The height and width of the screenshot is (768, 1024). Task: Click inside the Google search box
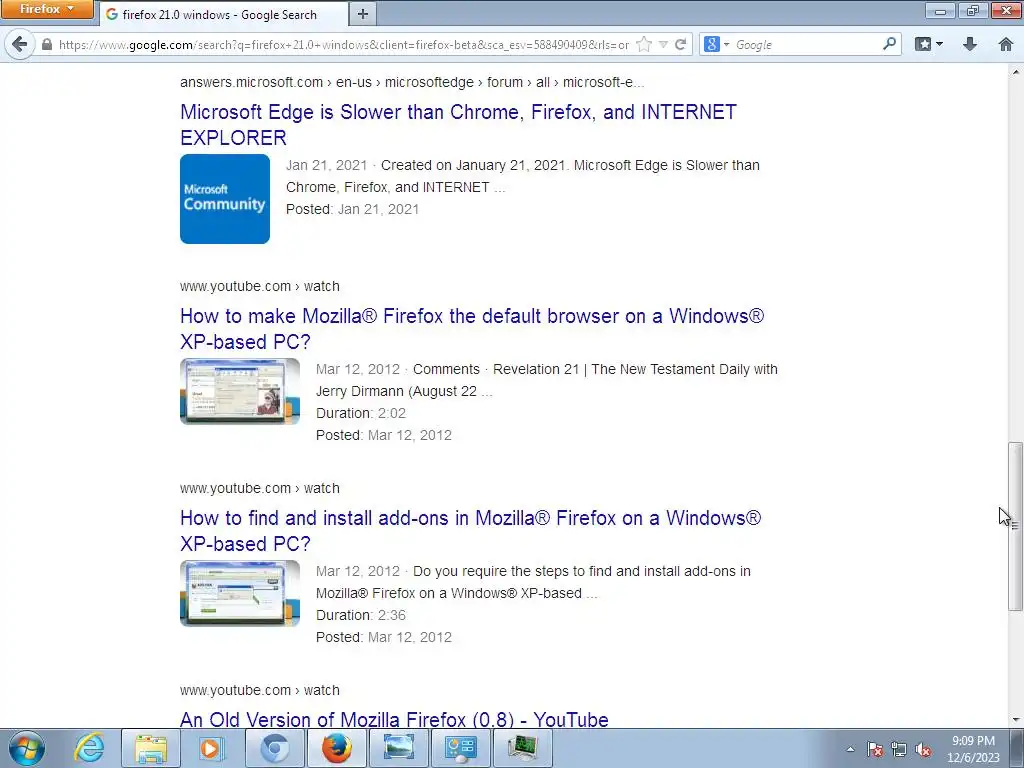click(x=807, y=44)
